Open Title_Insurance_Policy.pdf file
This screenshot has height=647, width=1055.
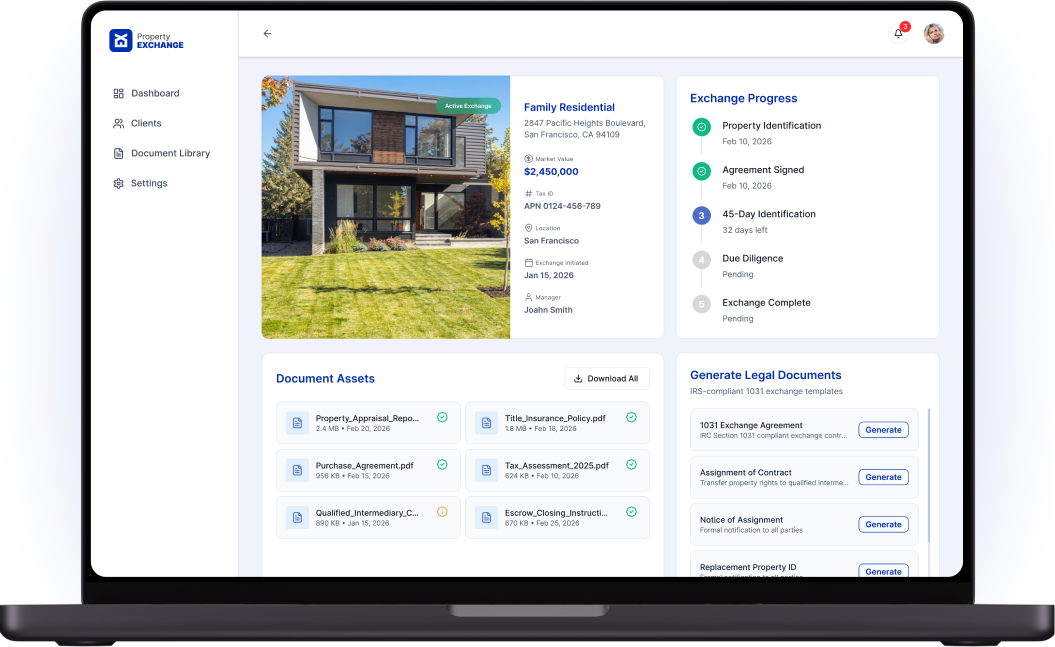click(x=557, y=423)
